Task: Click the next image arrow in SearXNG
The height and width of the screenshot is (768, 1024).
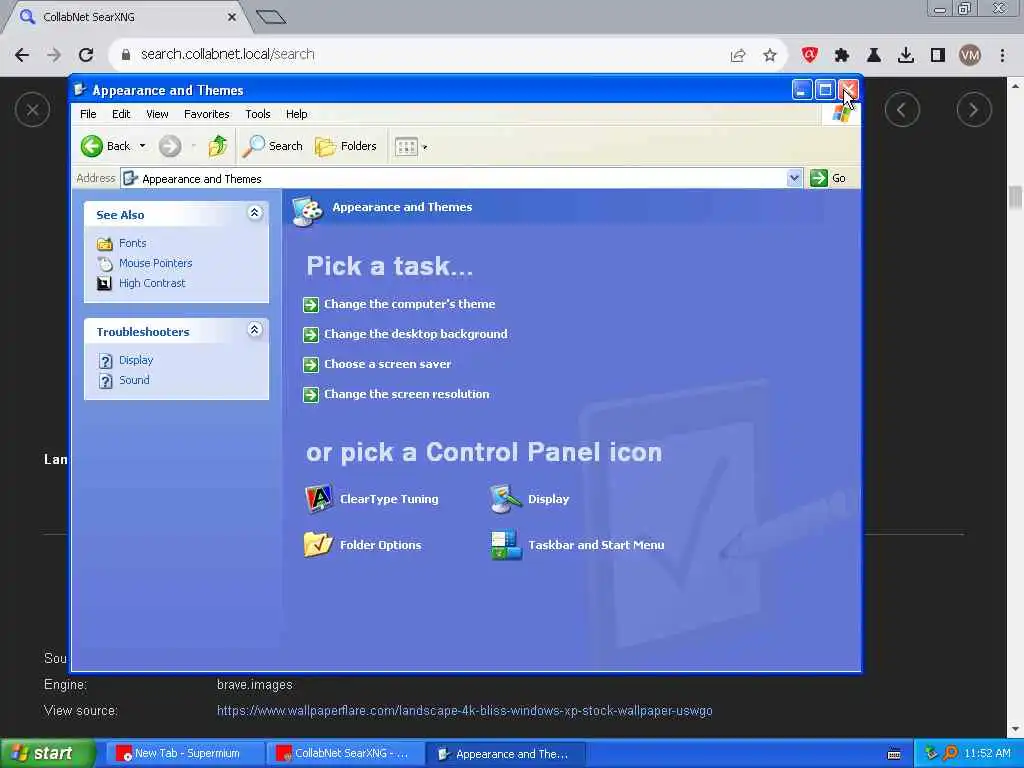Action: [974, 110]
